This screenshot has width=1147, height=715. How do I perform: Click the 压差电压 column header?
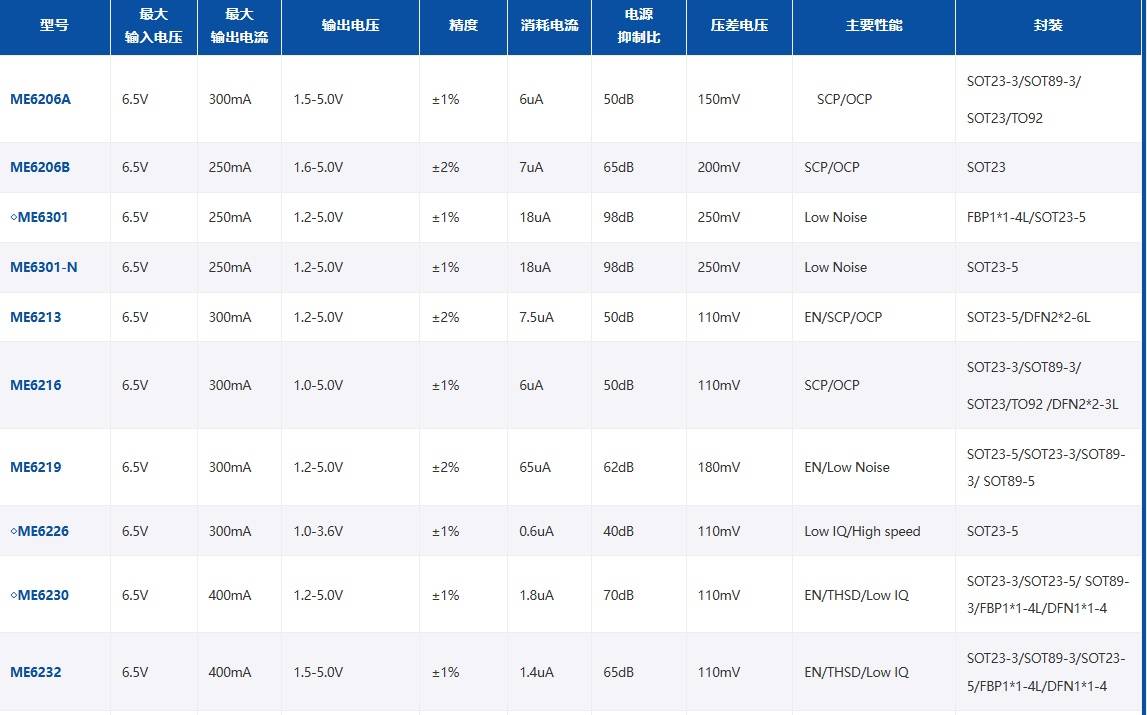coord(739,26)
